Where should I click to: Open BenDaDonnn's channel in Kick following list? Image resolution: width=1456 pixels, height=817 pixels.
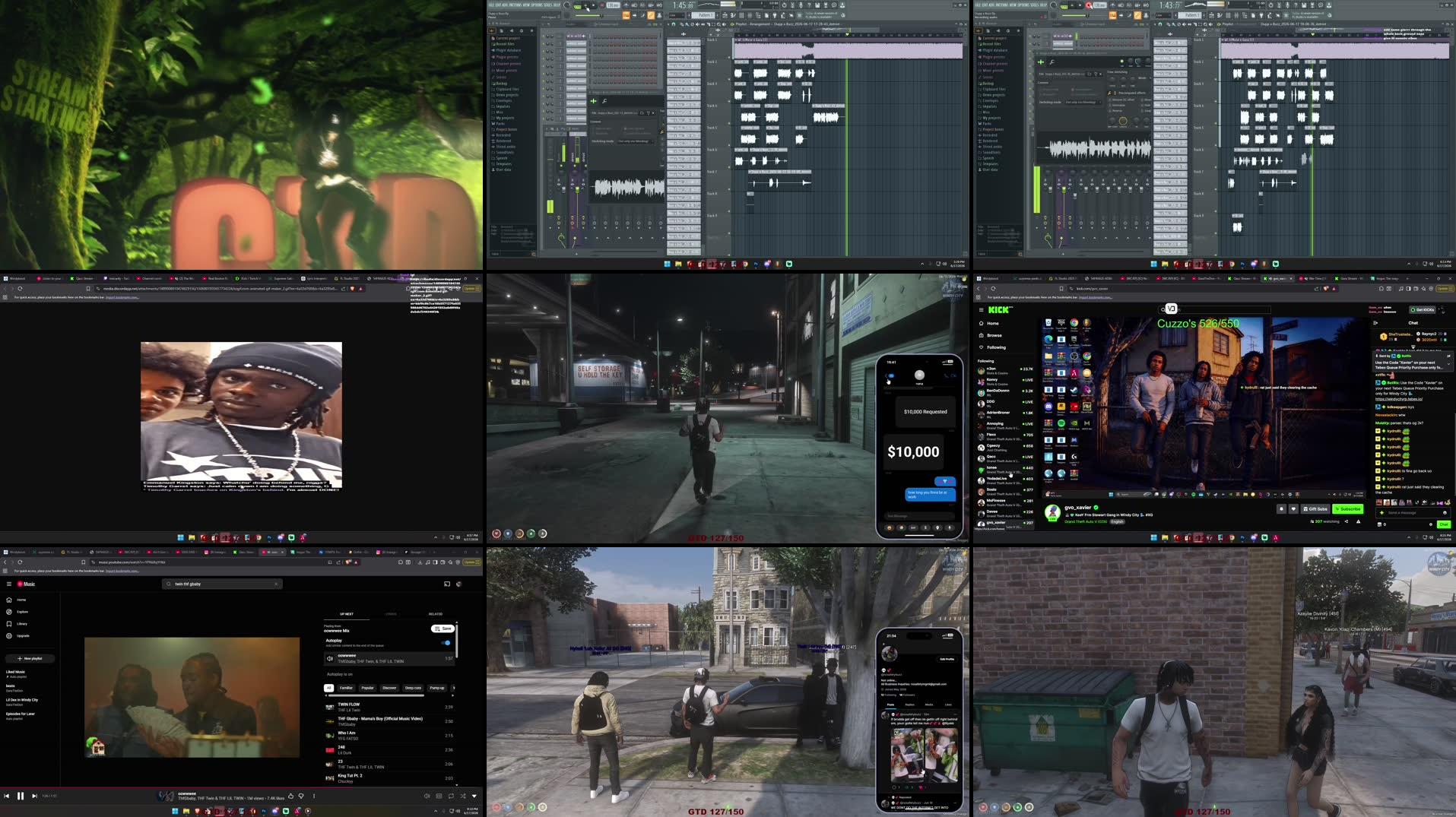click(x=1005, y=391)
